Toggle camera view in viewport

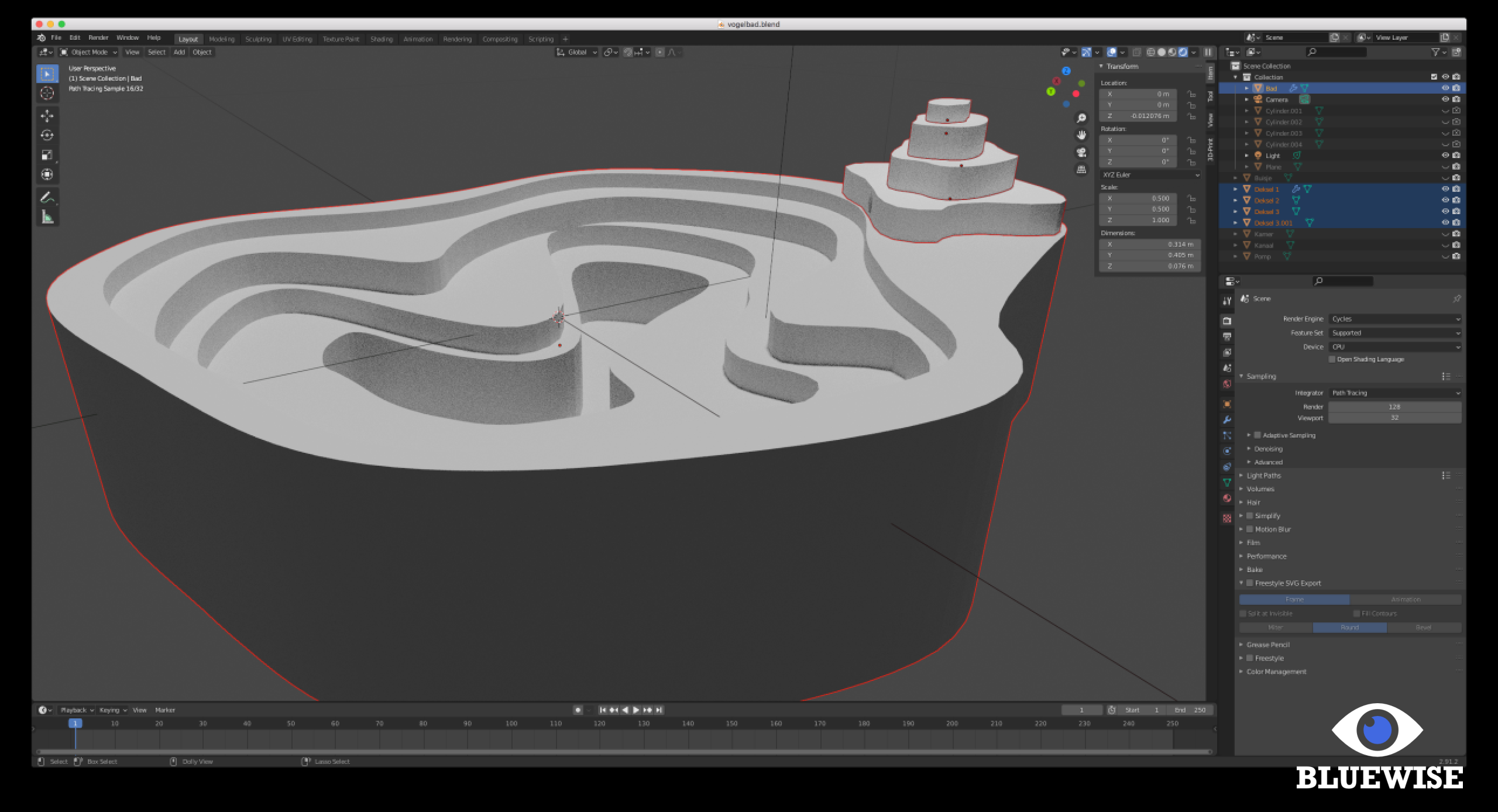1081,152
